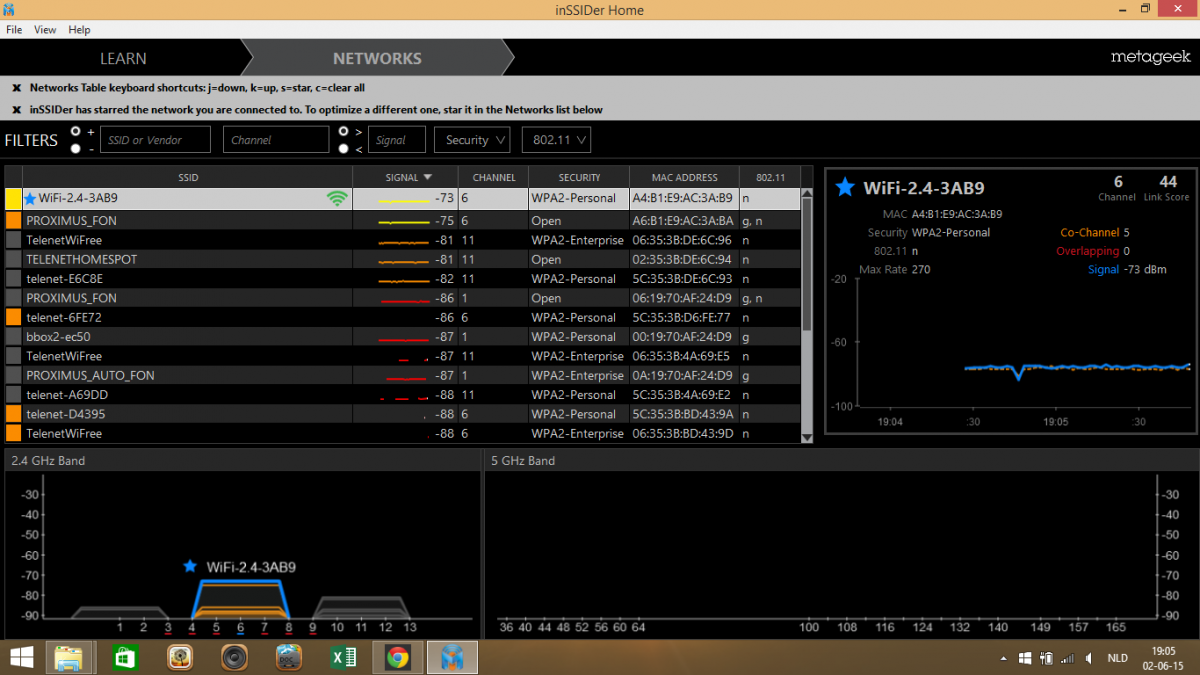
Task: Open the speaker-shaped taskbar app icon
Action: coord(235,657)
